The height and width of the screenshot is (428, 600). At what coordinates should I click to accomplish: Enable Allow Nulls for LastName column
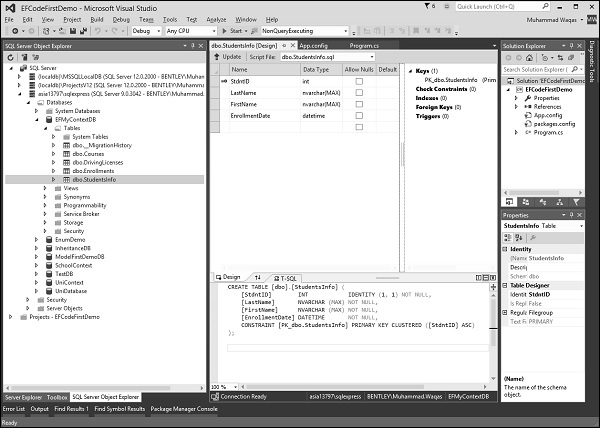coord(358,92)
